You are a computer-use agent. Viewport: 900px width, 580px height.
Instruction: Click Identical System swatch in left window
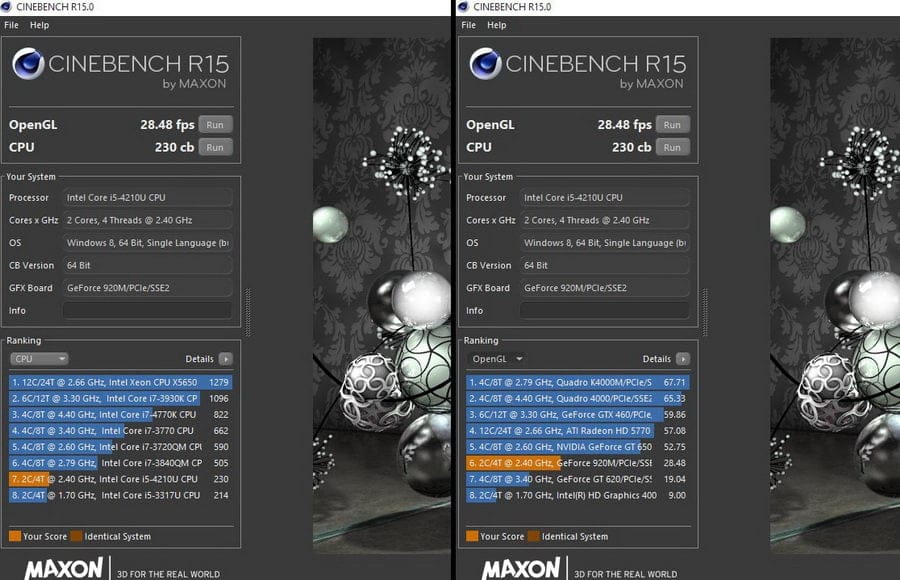pos(76,536)
